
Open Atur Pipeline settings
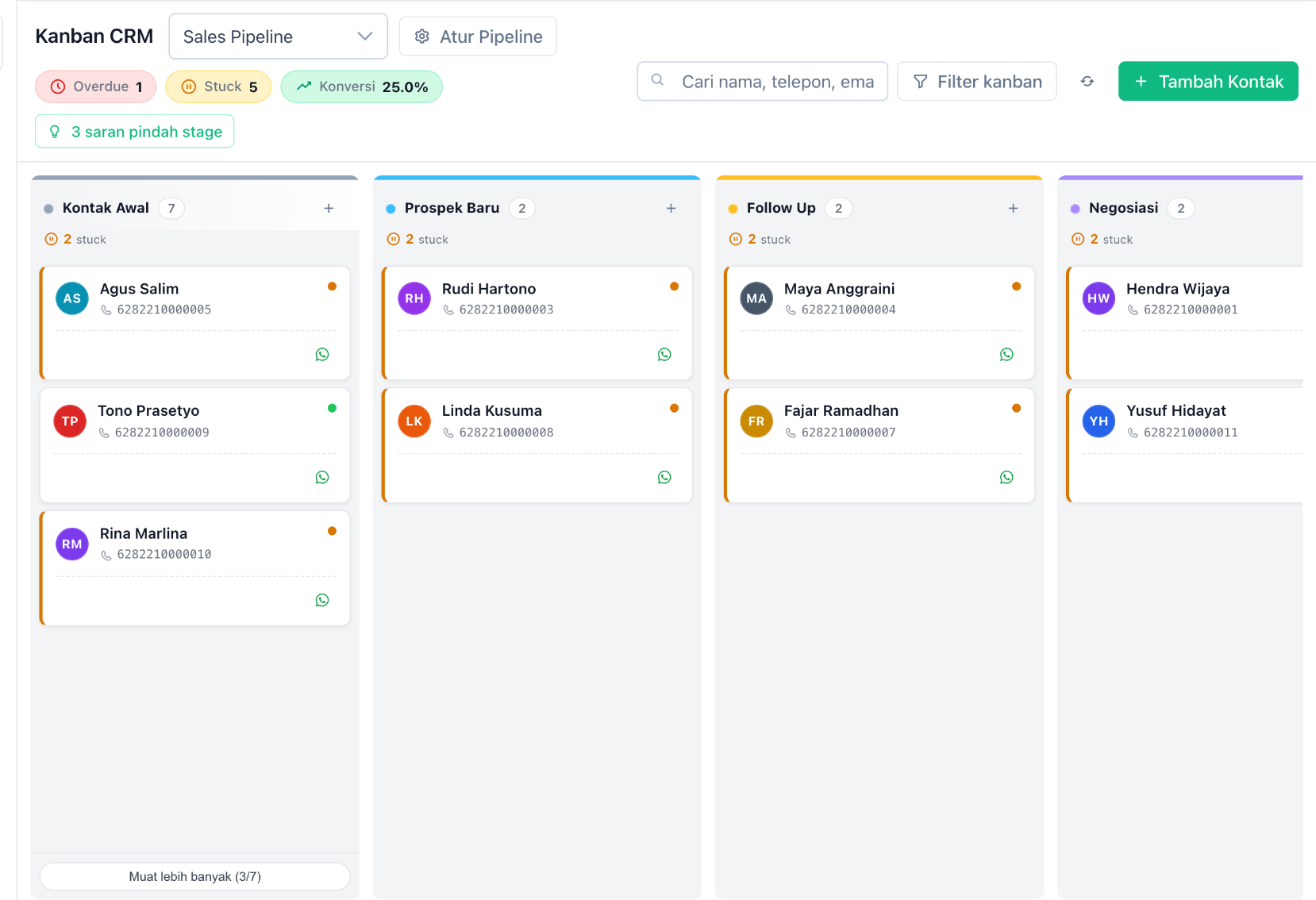pos(478,37)
